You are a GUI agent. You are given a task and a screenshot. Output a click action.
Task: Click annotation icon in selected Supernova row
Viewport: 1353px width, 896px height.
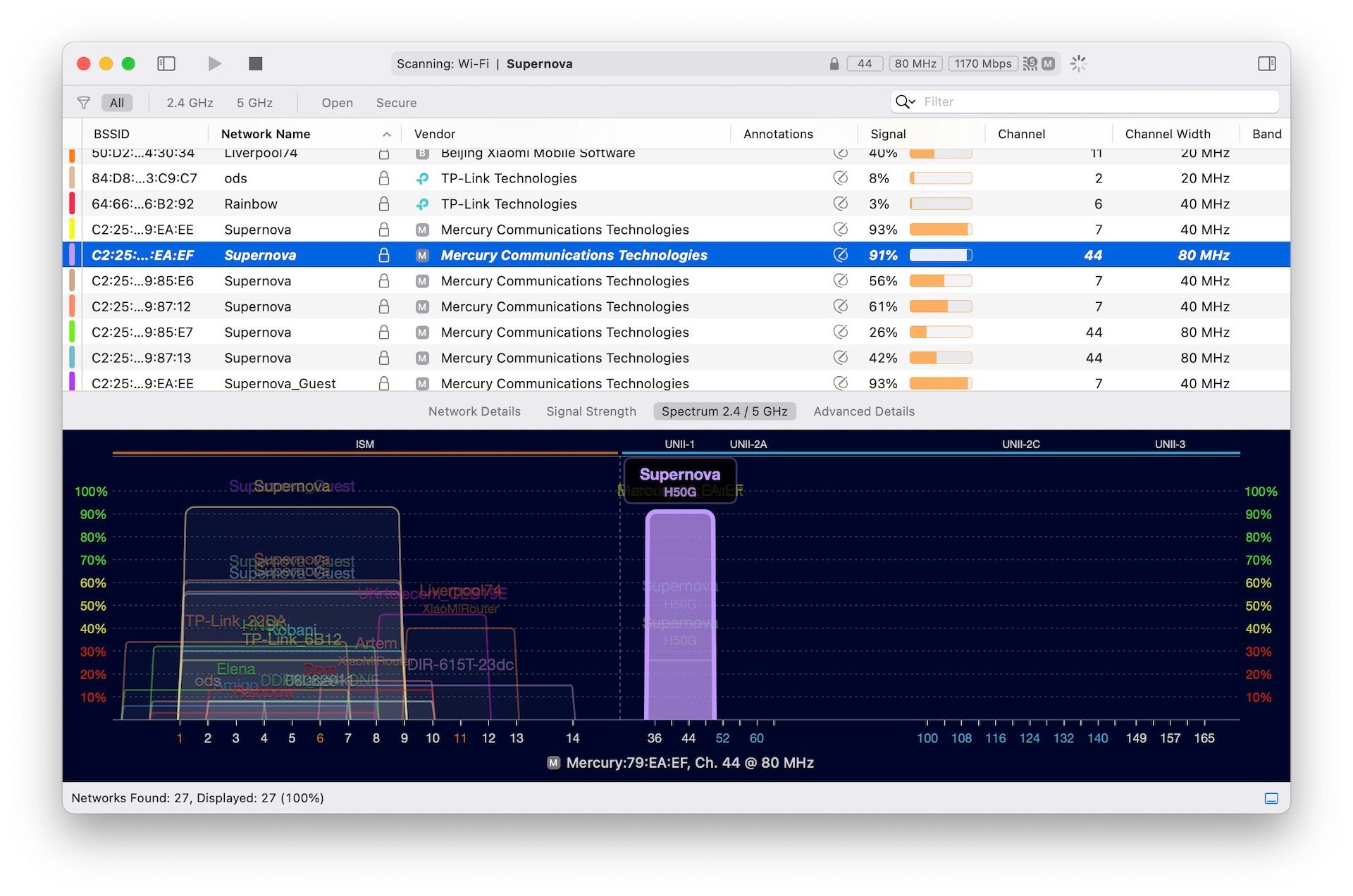pos(840,255)
